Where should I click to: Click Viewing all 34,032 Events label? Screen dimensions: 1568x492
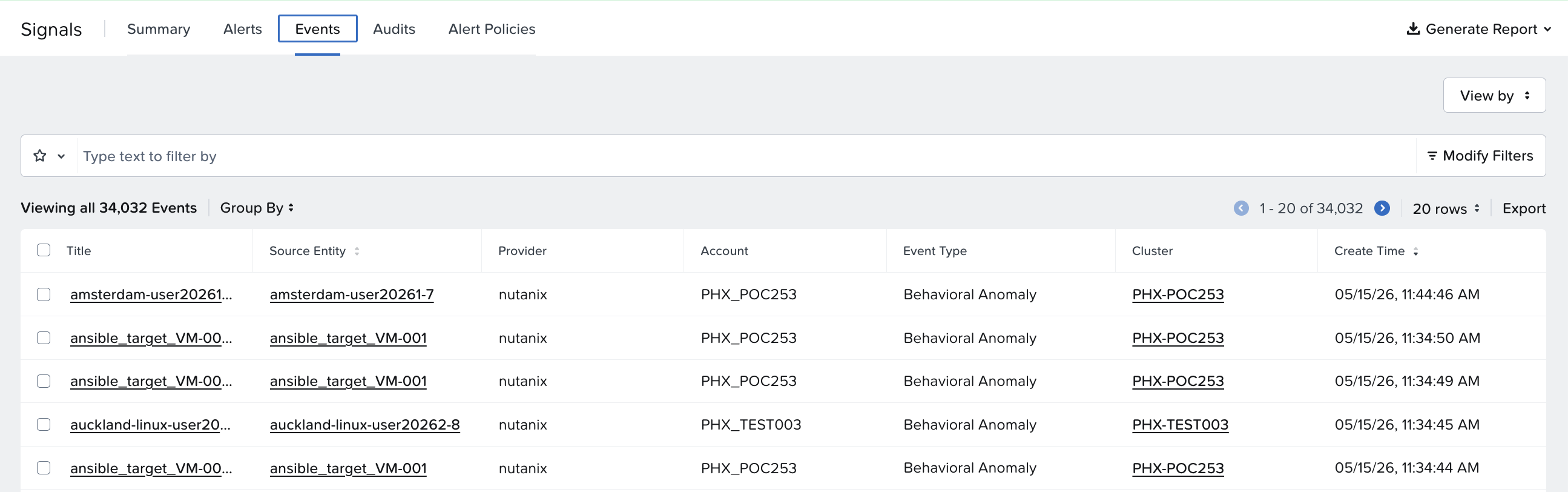pyautogui.click(x=109, y=208)
